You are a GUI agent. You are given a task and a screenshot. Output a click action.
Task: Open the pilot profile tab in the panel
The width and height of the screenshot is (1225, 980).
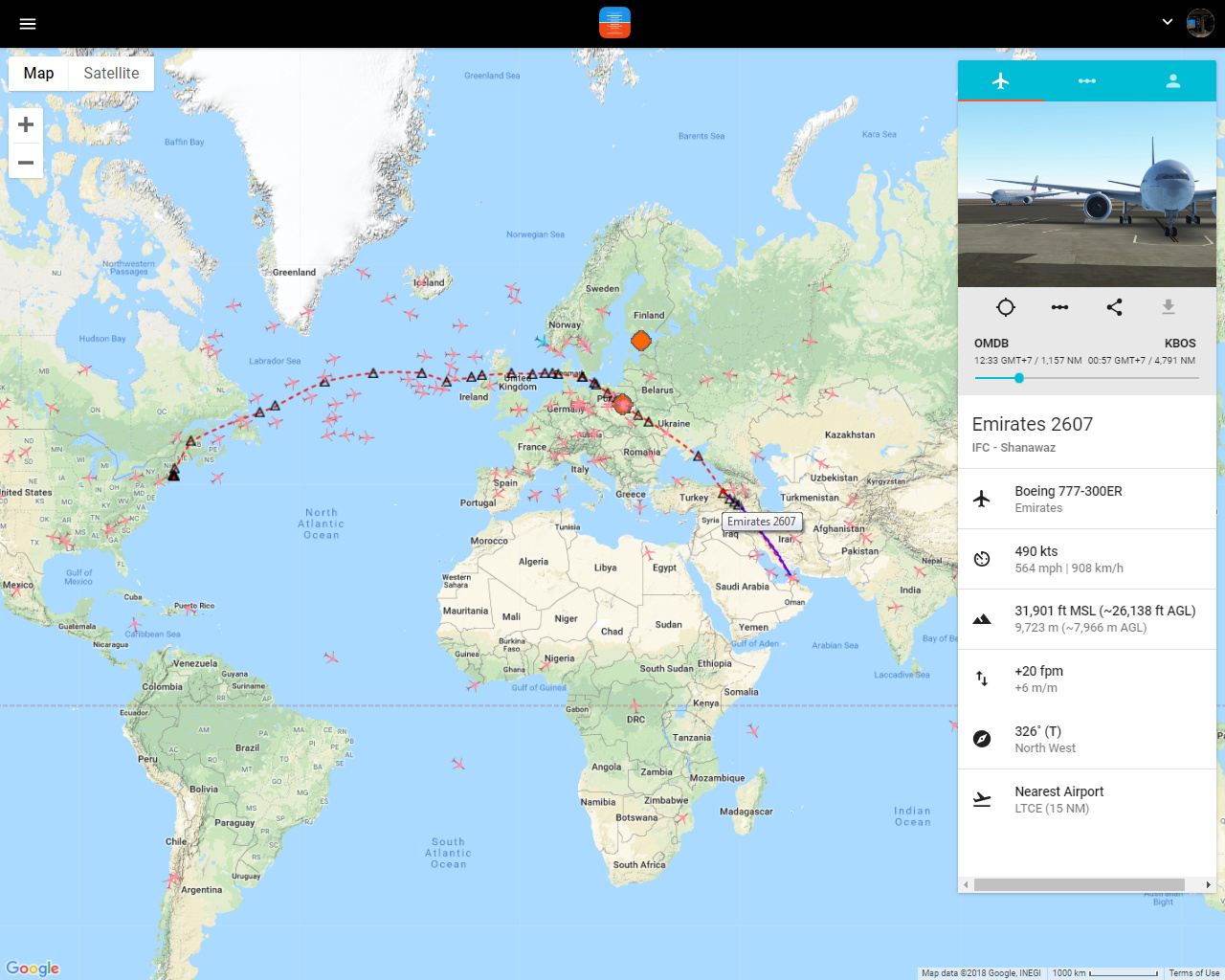click(1173, 81)
